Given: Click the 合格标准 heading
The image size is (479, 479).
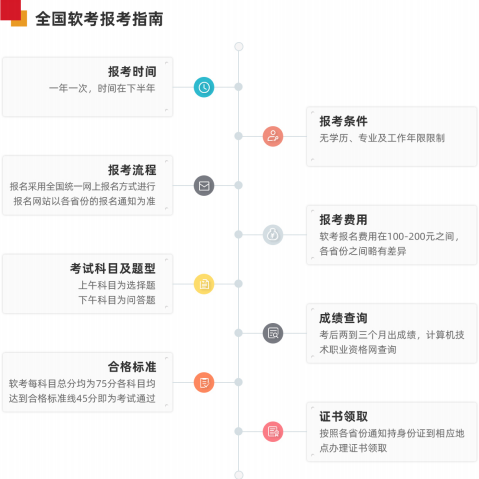Looking at the screenshot, I should point(132,367).
